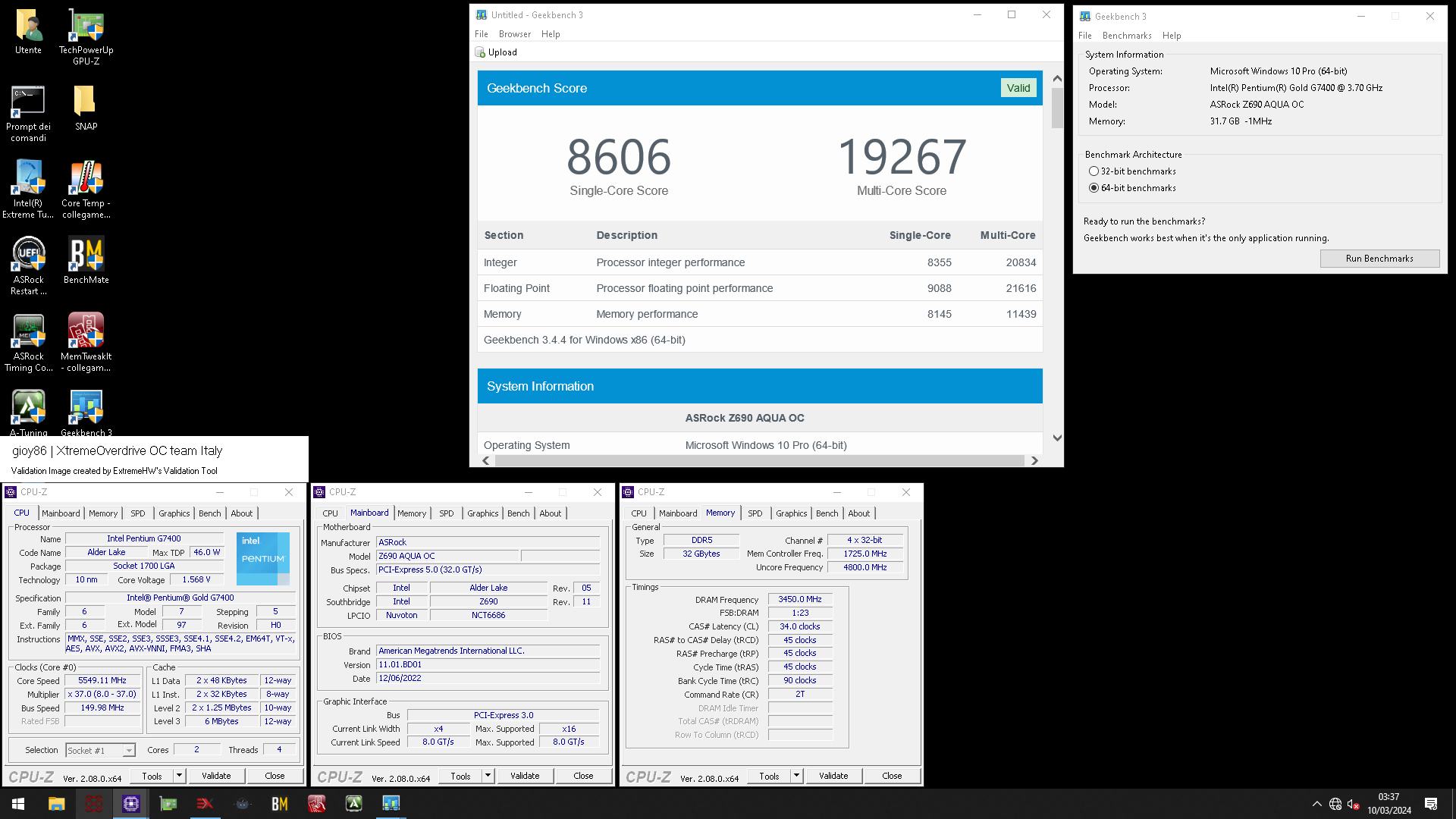The image size is (1456, 819).
Task: Switch to Geekbench taskbar icon
Action: pos(391,804)
